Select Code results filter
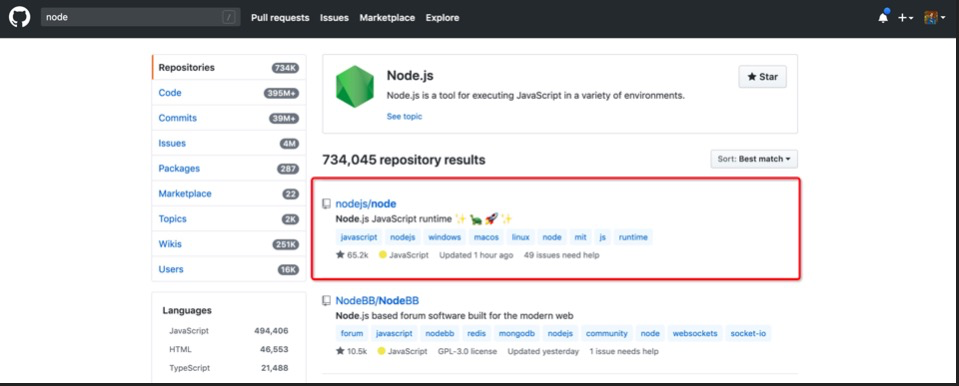959x386 pixels. click(x=229, y=93)
